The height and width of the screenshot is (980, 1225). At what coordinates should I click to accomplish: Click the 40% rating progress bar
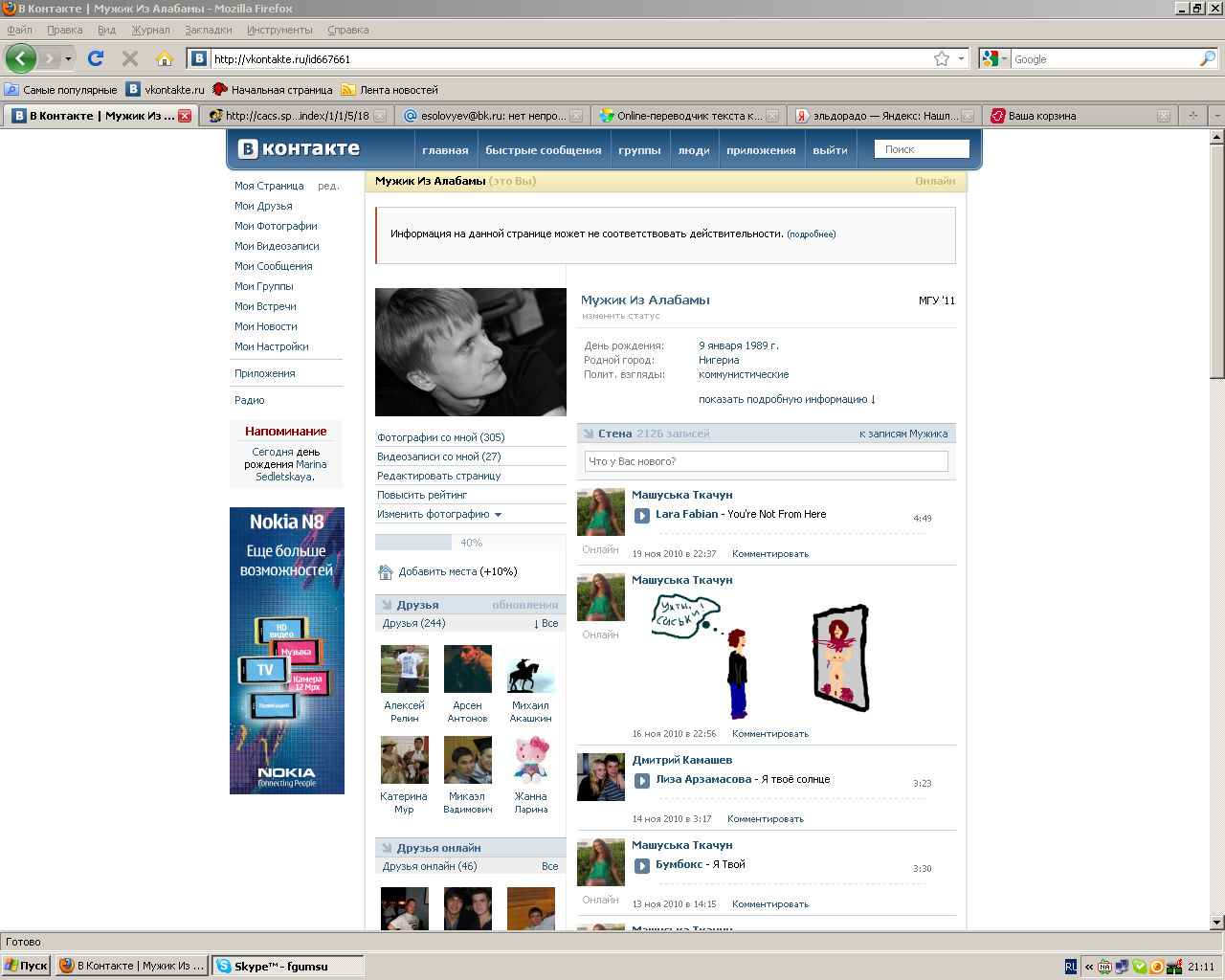(471, 543)
